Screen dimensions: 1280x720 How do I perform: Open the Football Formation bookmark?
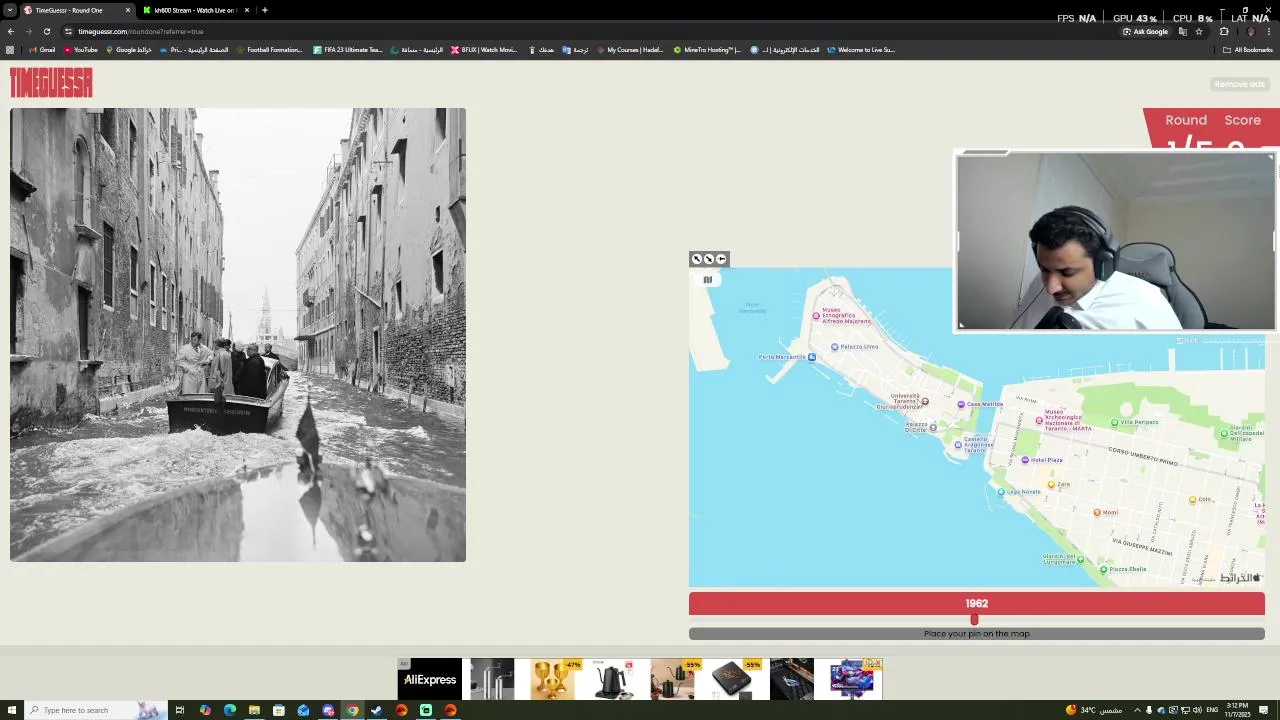(269, 50)
